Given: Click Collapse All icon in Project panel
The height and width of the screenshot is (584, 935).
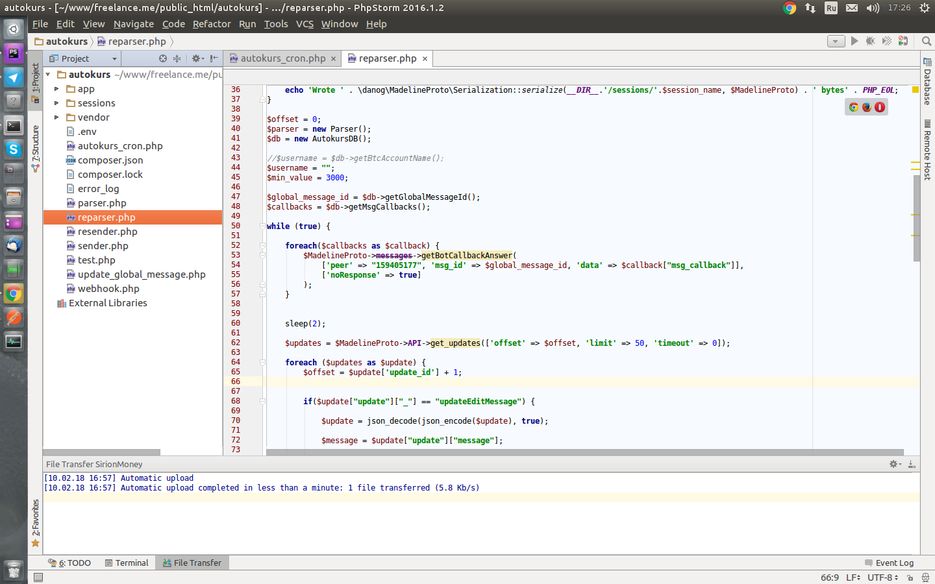Looking at the screenshot, I should coord(177,58).
